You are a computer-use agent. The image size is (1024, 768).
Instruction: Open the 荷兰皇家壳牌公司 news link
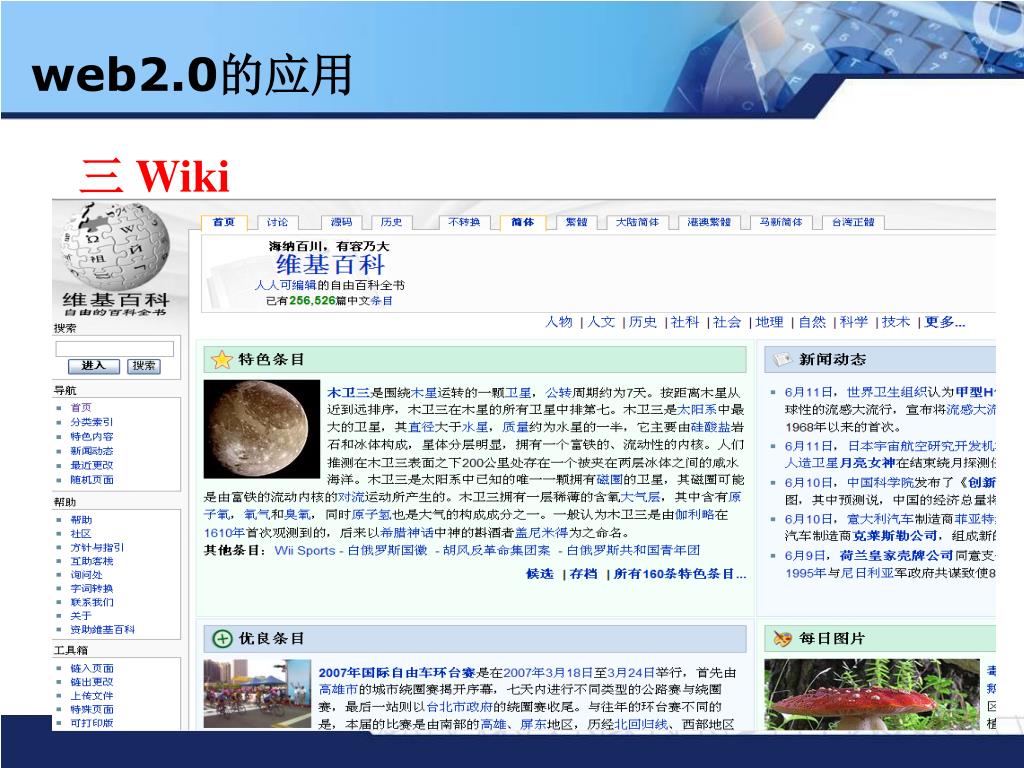tap(896, 556)
